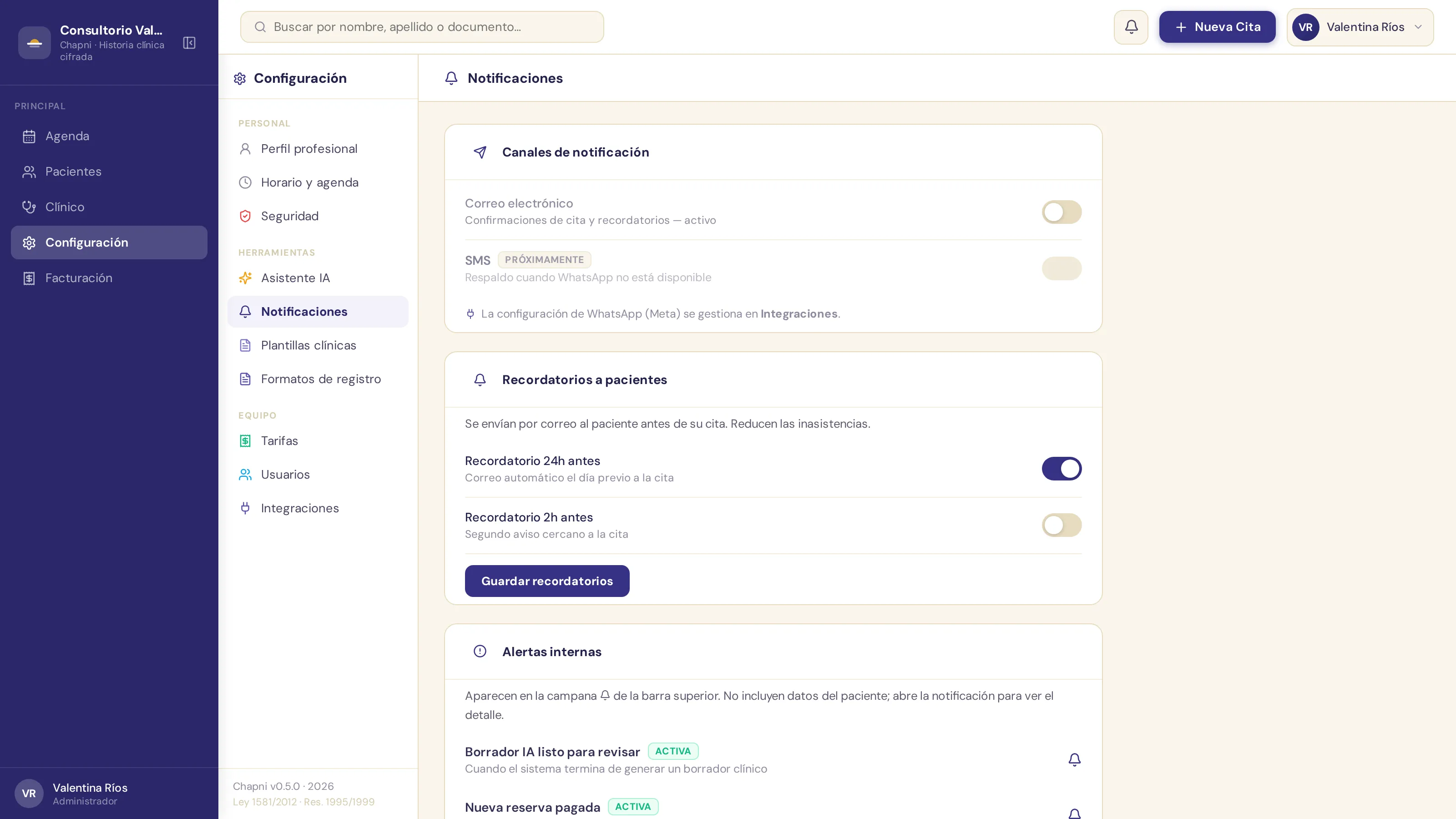Open Integraciones settings item
The width and height of the screenshot is (1456, 819).
point(318,508)
